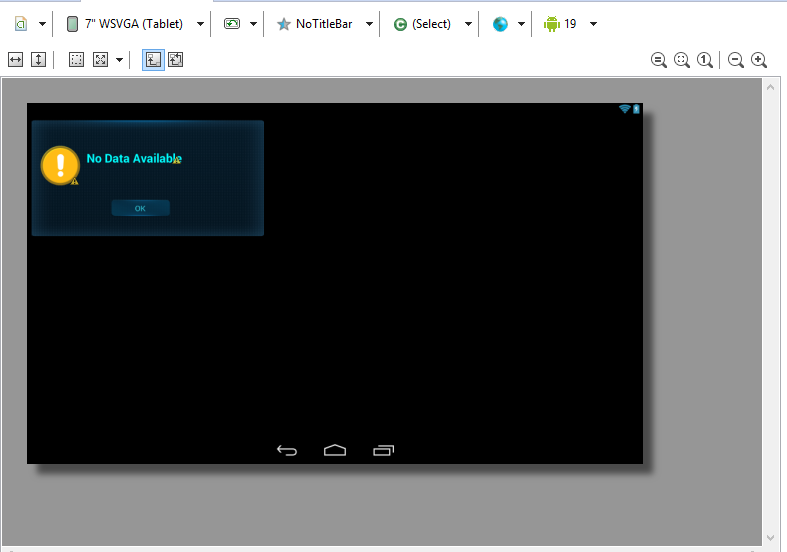Image resolution: width=787 pixels, height=552 pixels.
Task: Click the configuration file icon
Action: point(21,24)
